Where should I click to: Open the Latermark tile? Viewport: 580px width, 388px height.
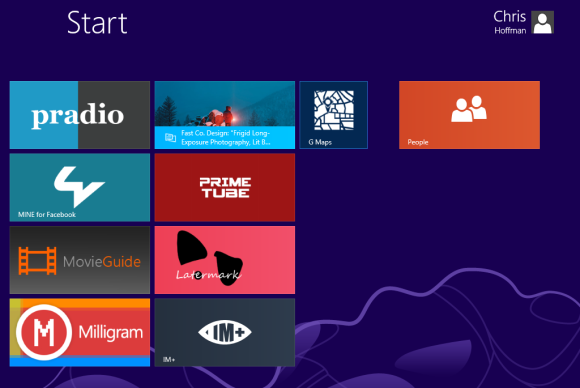[x=225, y=260]
